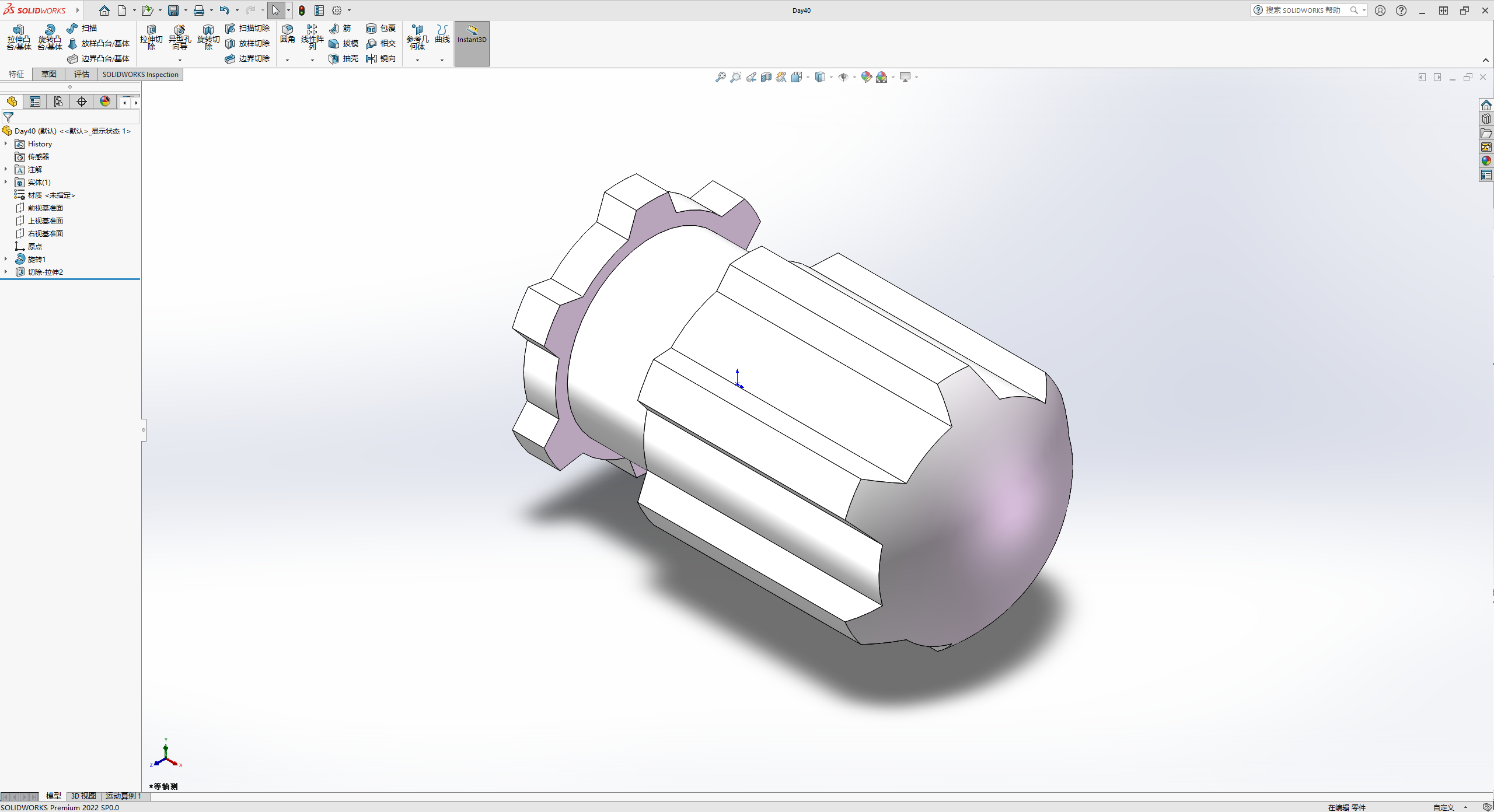
Task: Open the ConfigurationManager tab icon
Action: (x=58, y=101)
